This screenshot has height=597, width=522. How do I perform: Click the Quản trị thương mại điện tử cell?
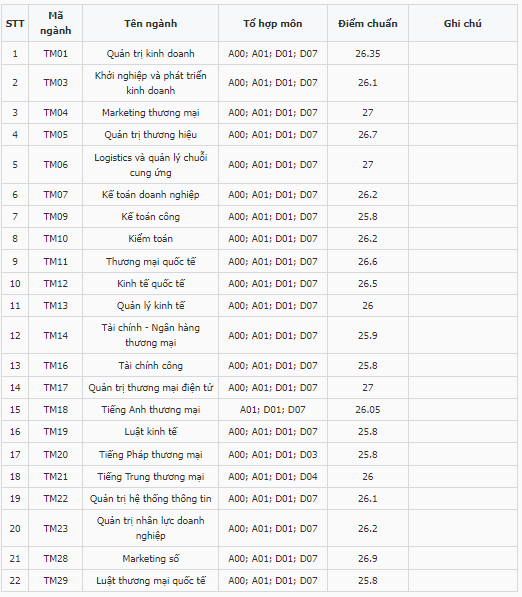[150, 388]
